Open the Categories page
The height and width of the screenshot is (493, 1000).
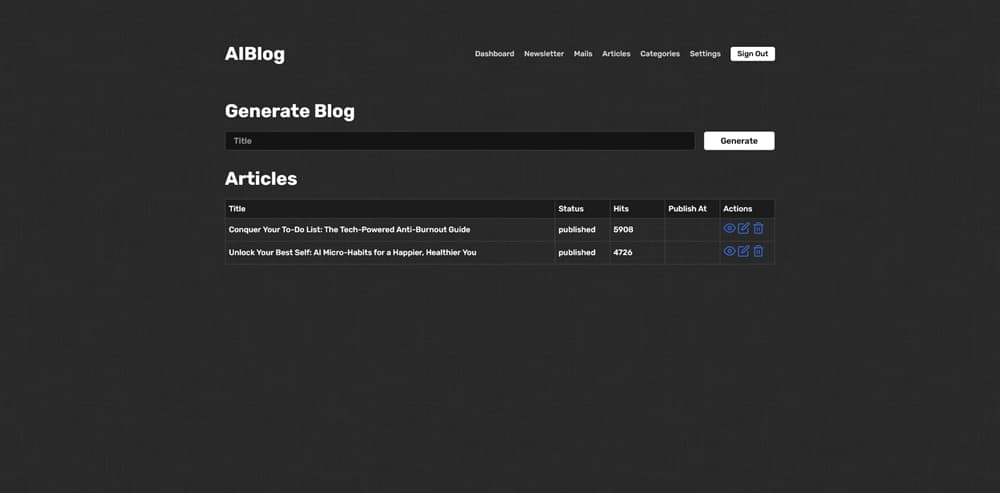(x=660, y=54)
